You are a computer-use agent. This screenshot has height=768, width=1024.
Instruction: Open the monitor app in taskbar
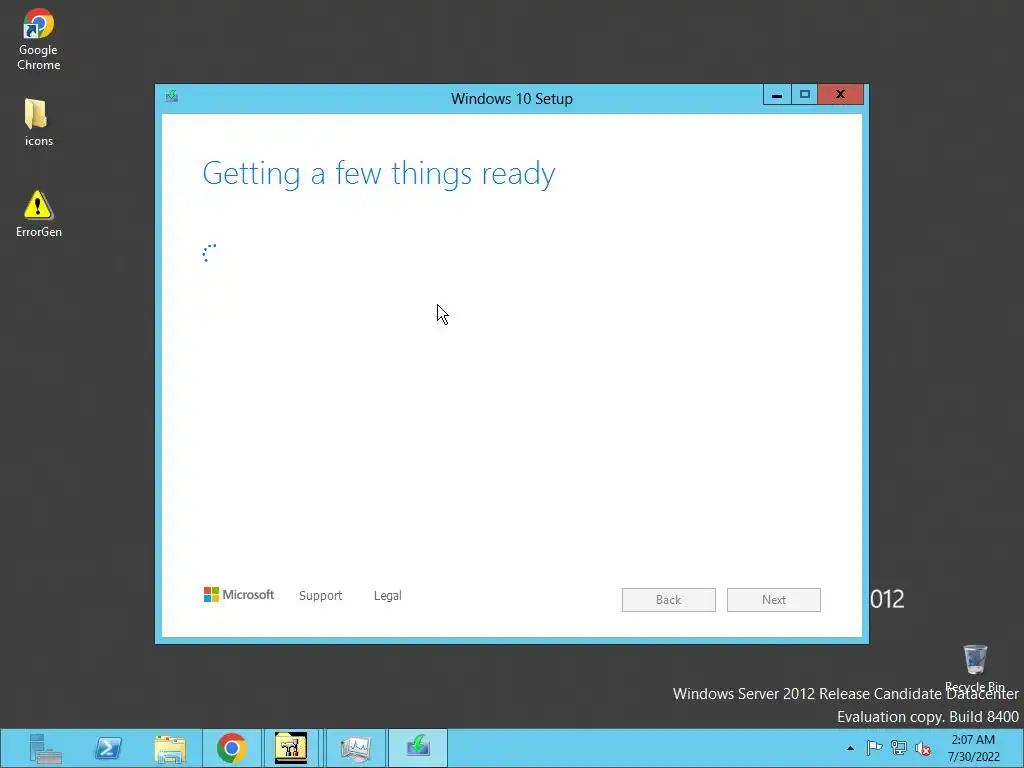[356, 748]
